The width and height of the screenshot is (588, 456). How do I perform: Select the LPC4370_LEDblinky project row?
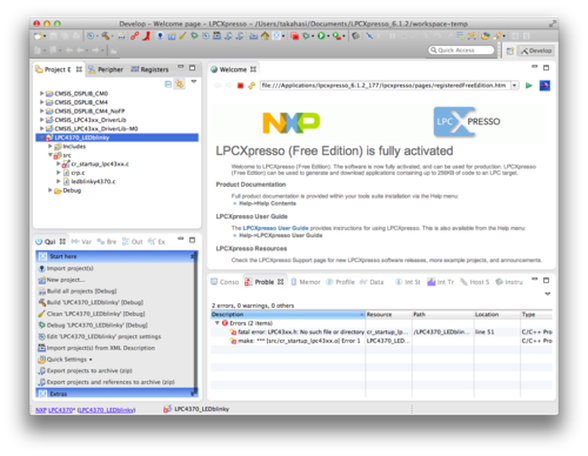[x=117, y=138]
